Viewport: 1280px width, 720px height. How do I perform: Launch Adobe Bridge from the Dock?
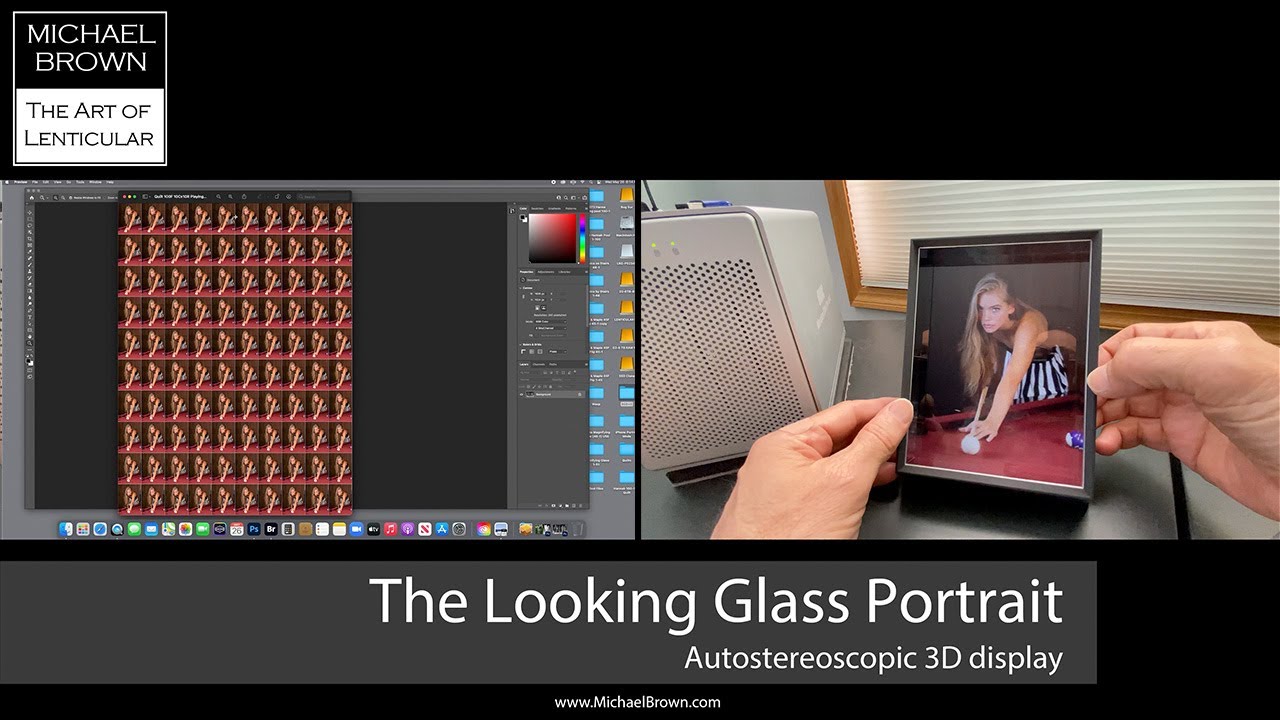coord(271,527)
